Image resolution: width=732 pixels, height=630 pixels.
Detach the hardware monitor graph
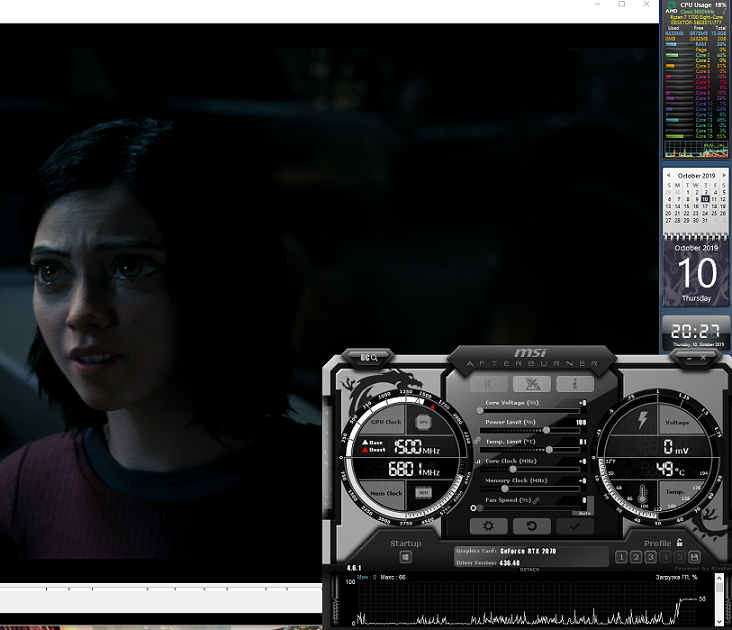[x=530, y=569]
